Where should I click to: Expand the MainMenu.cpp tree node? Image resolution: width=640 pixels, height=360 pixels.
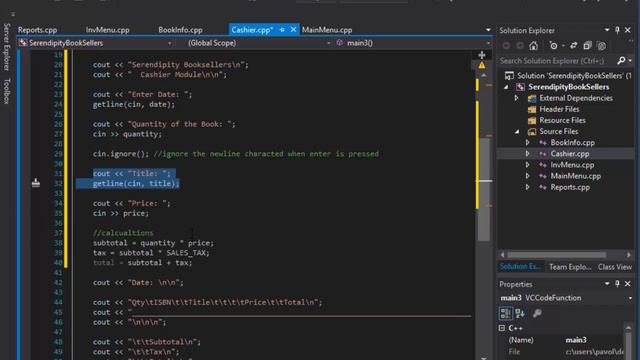click(x=527, y=176)
